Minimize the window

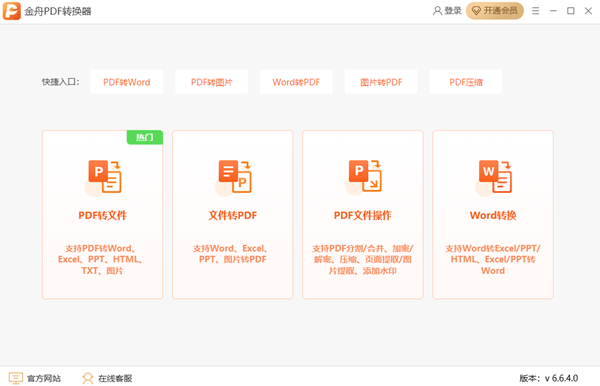click(x=553, y=11)
